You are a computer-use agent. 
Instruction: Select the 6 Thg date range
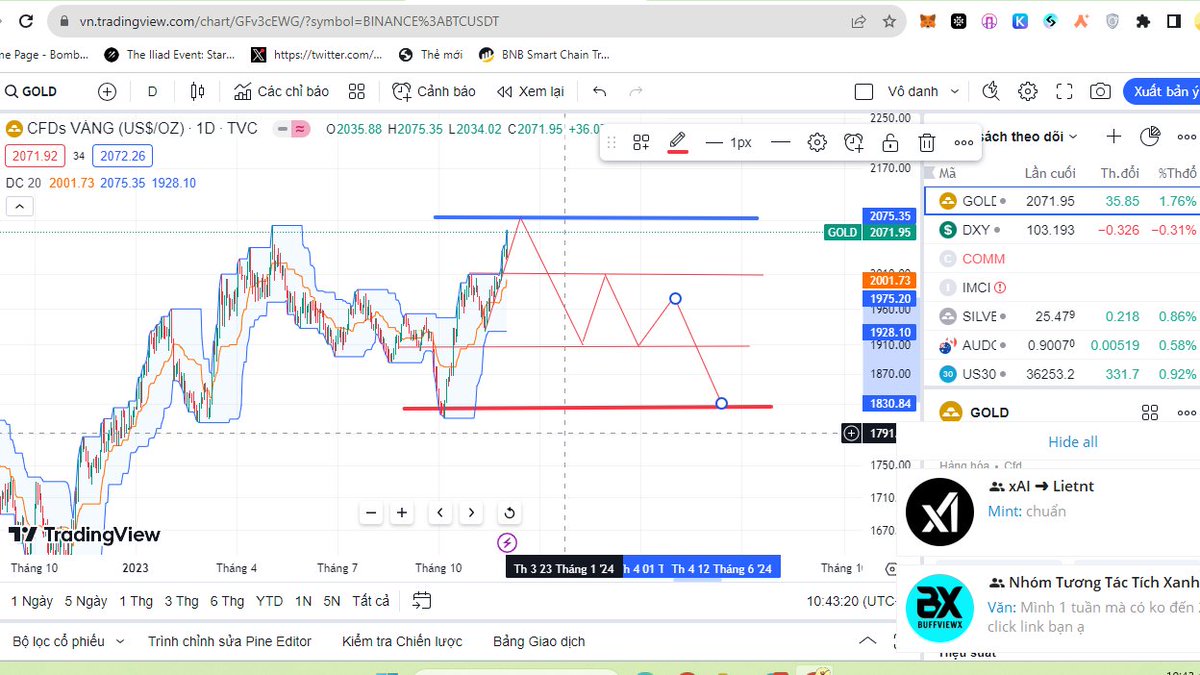[227, 601]
